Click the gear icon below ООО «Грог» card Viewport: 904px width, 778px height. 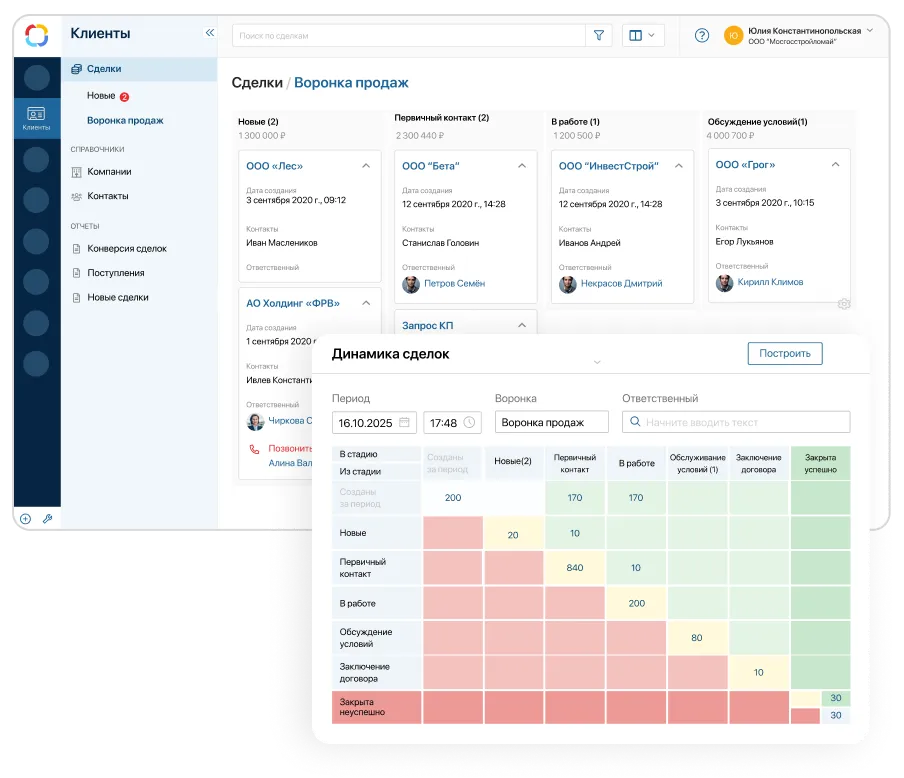point(844,304)
